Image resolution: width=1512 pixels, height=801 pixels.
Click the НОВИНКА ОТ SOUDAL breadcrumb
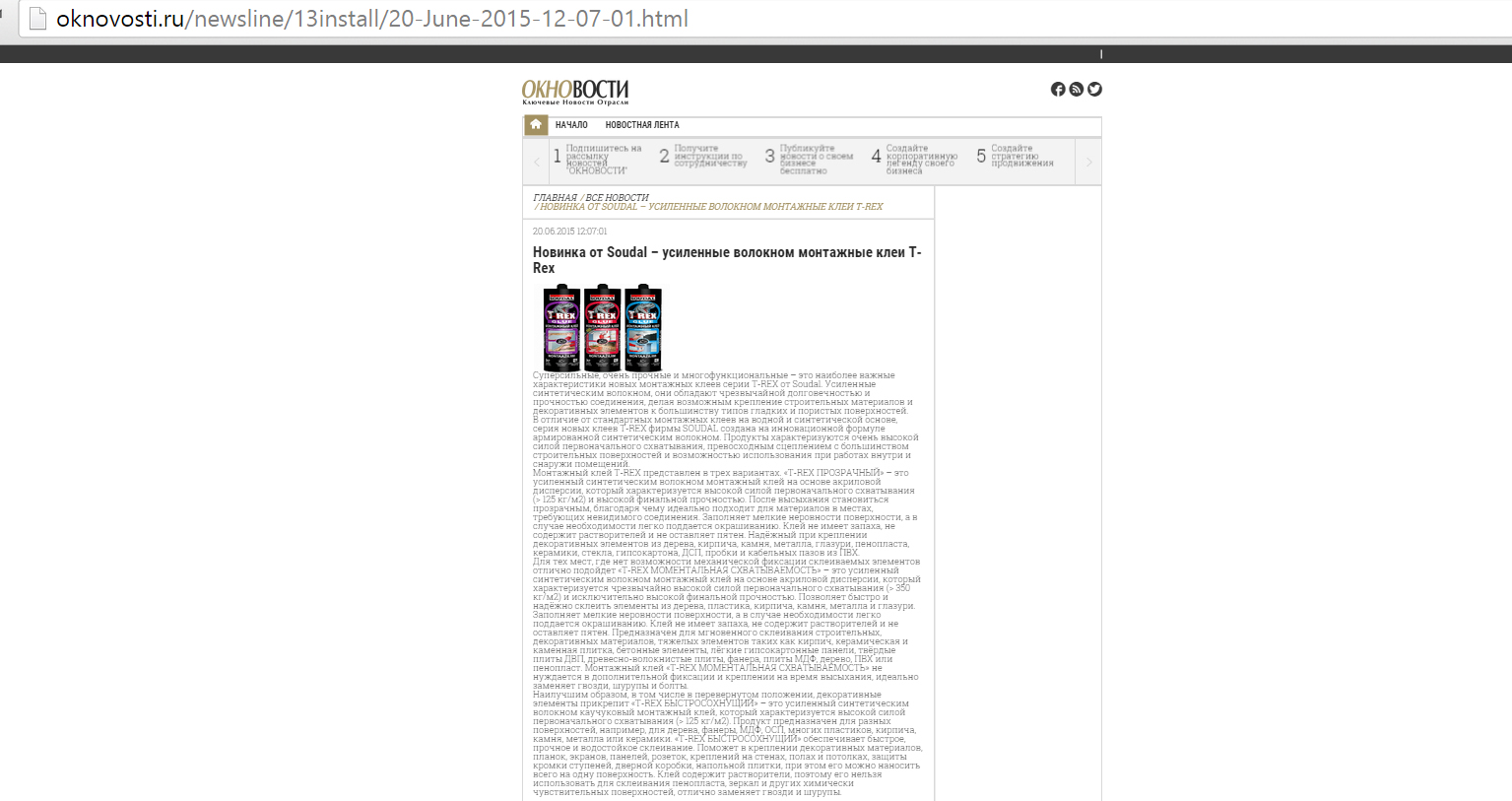coord(711,207)
